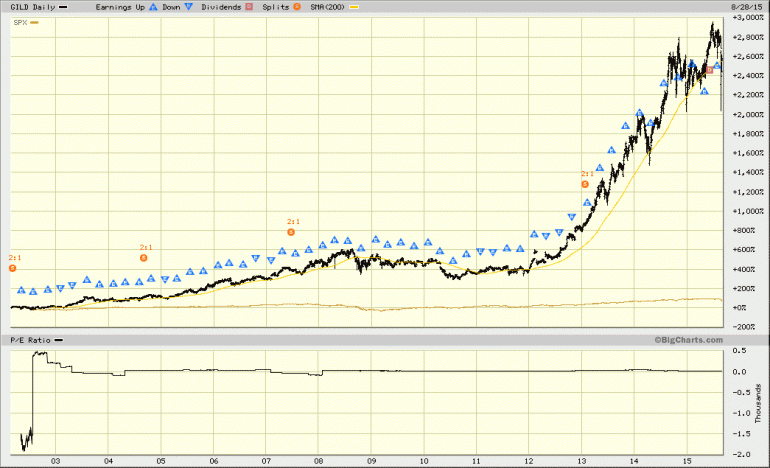Click the 08 year label on the time axis
Image resolution: width=770 pixels, height=468 pixels.
click(318, 461)
